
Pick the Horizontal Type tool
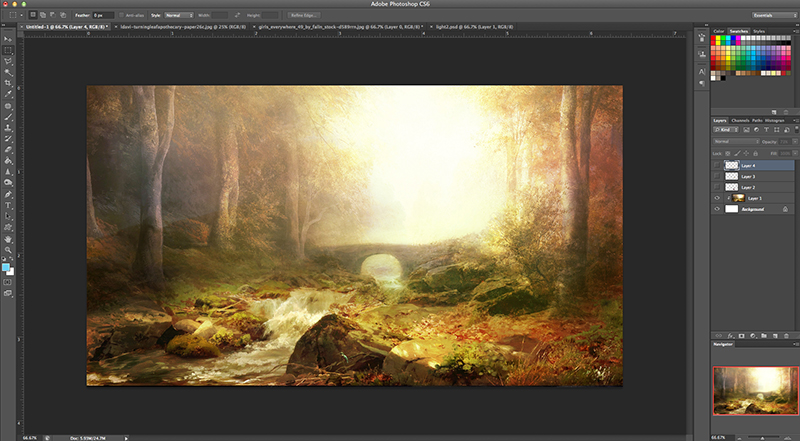click(x=8, y=205)
